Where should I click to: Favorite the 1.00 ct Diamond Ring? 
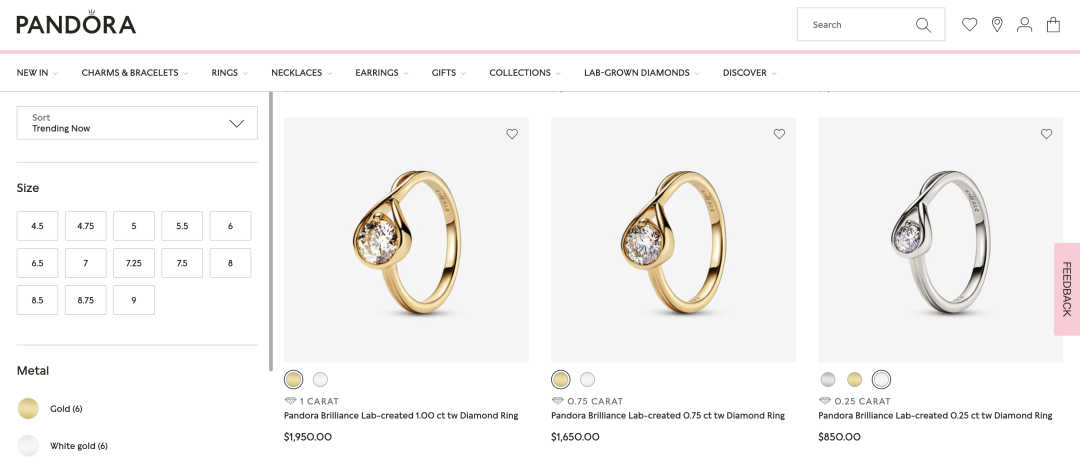pyautogui.click(x=512, y=134)
